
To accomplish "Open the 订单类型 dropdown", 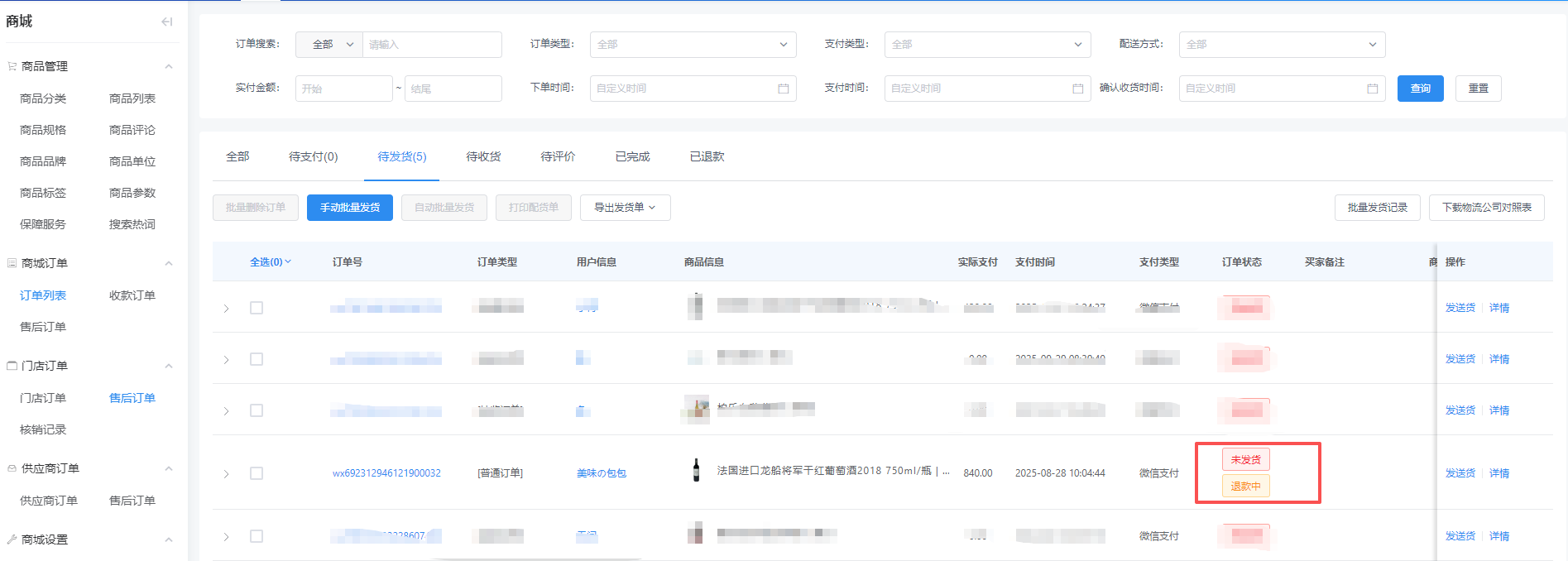I will pyautogui.click(x=693, y=45).
